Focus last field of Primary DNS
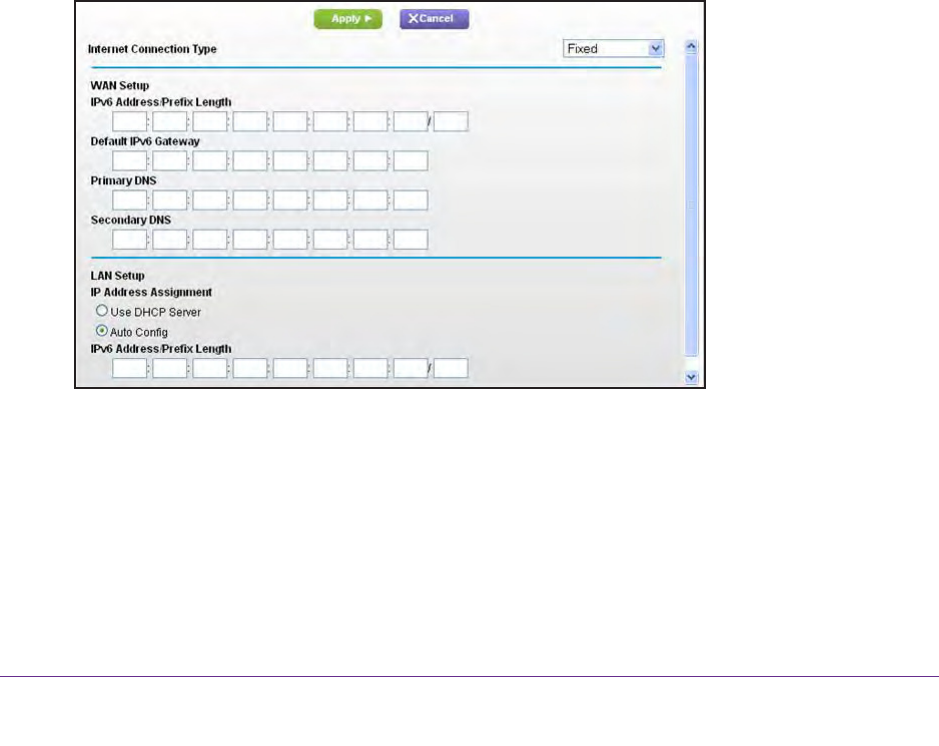Image resolution: width=939 pixels, height=746 pixels. [410, 200]
